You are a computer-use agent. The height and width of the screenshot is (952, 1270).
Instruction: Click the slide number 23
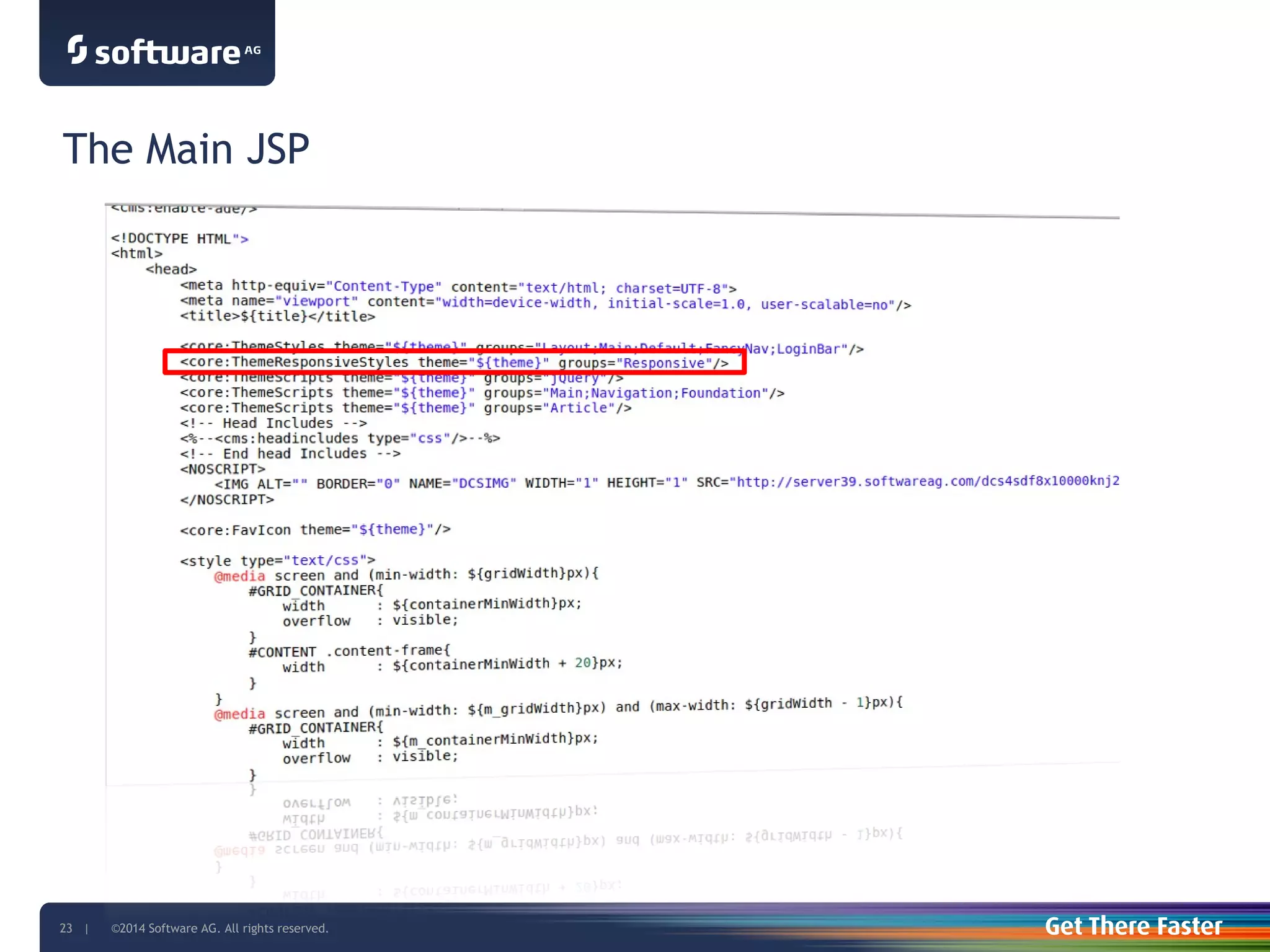pyautogui.click(x=66, y=928)
